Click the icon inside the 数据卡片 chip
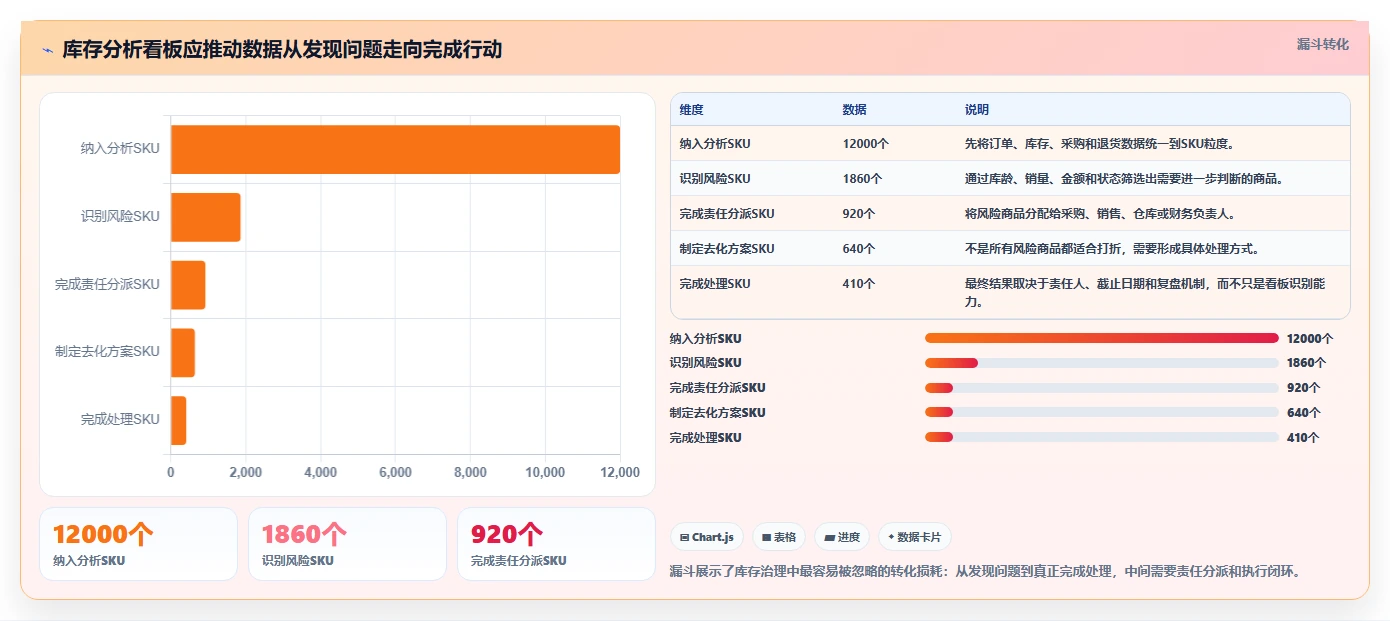The image size is (1390, 621). [891, 537]
